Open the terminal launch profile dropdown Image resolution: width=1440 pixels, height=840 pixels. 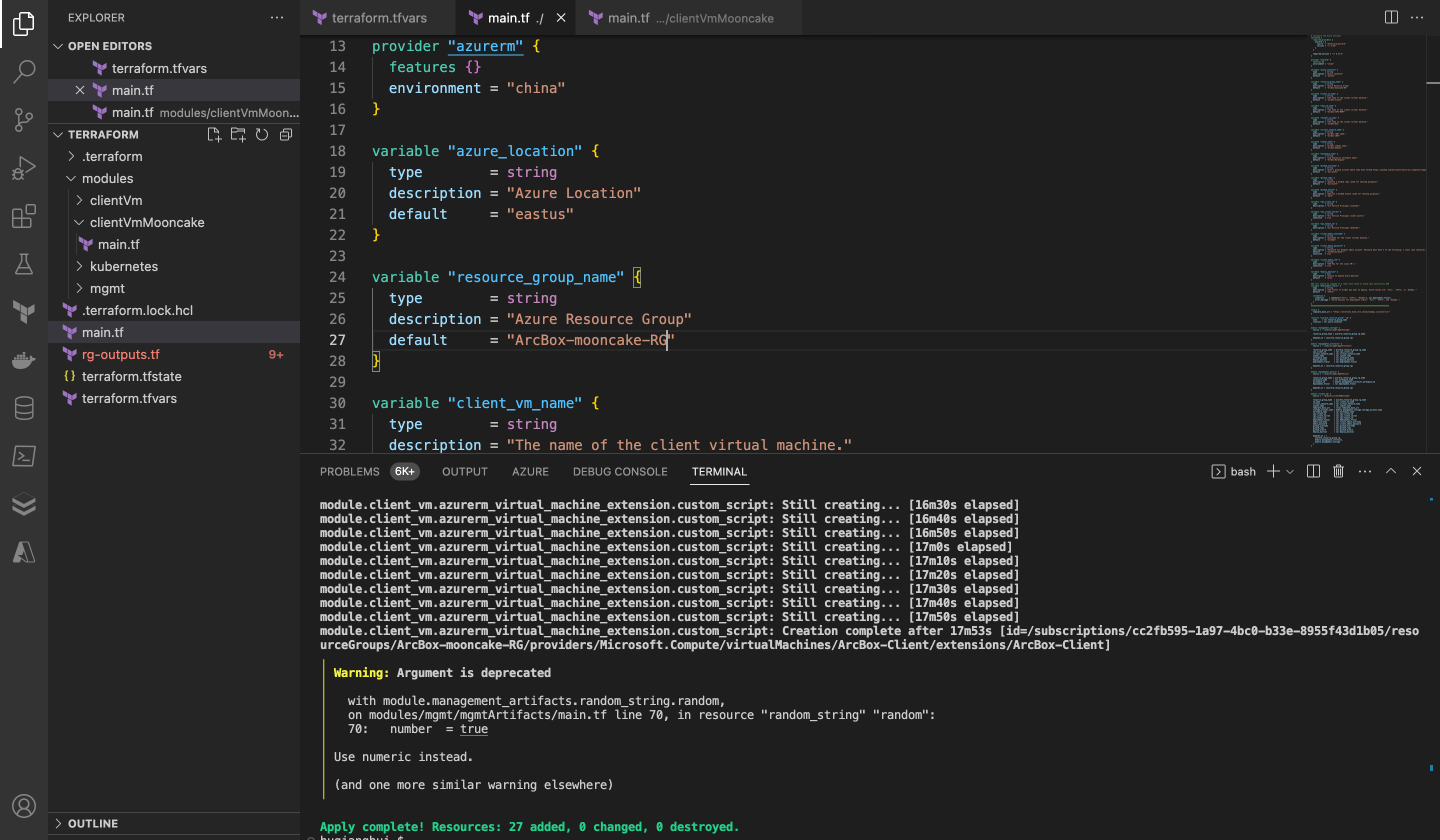(1288, 471)
